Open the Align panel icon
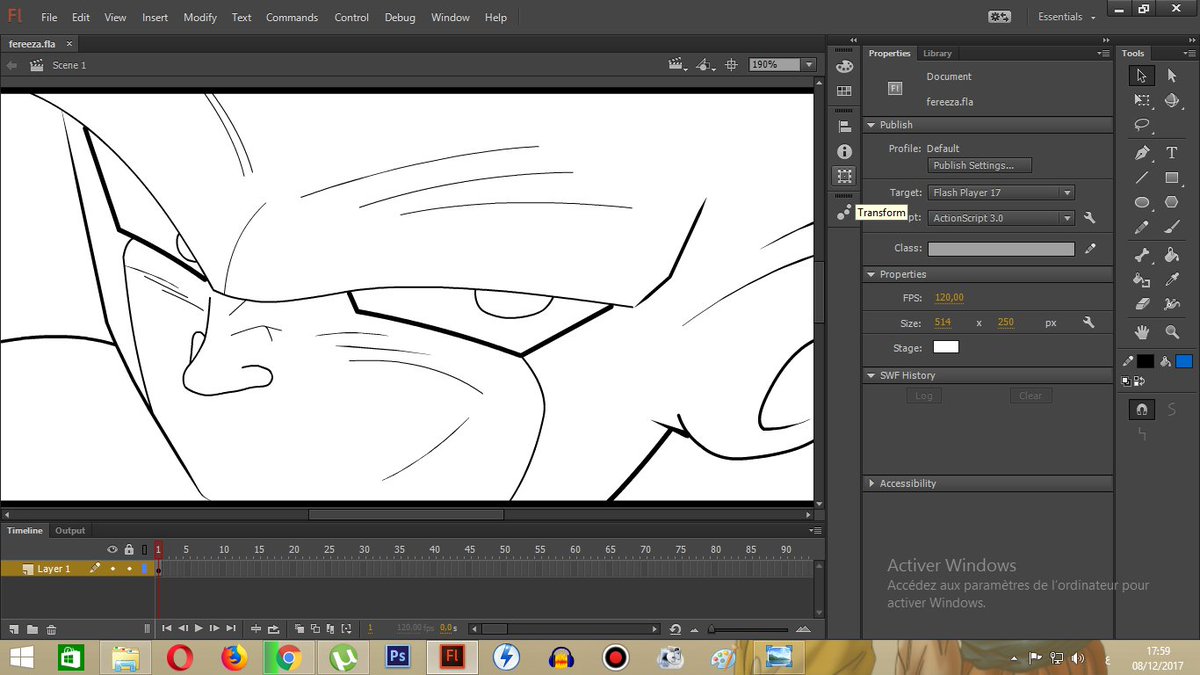The width and height of the screenshot is (1200, 675). coord(845,127)
